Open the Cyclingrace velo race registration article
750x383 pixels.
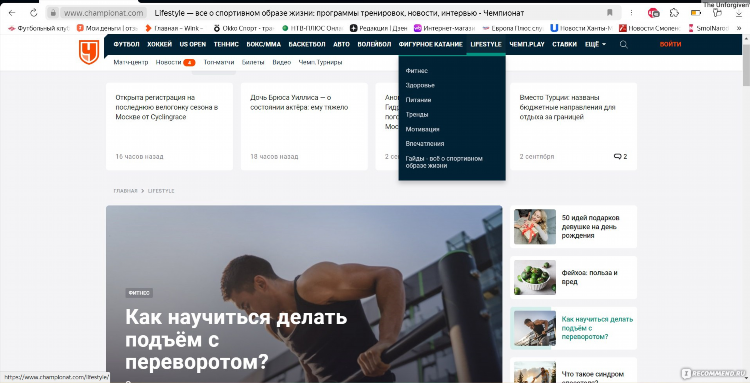(169, 126)
